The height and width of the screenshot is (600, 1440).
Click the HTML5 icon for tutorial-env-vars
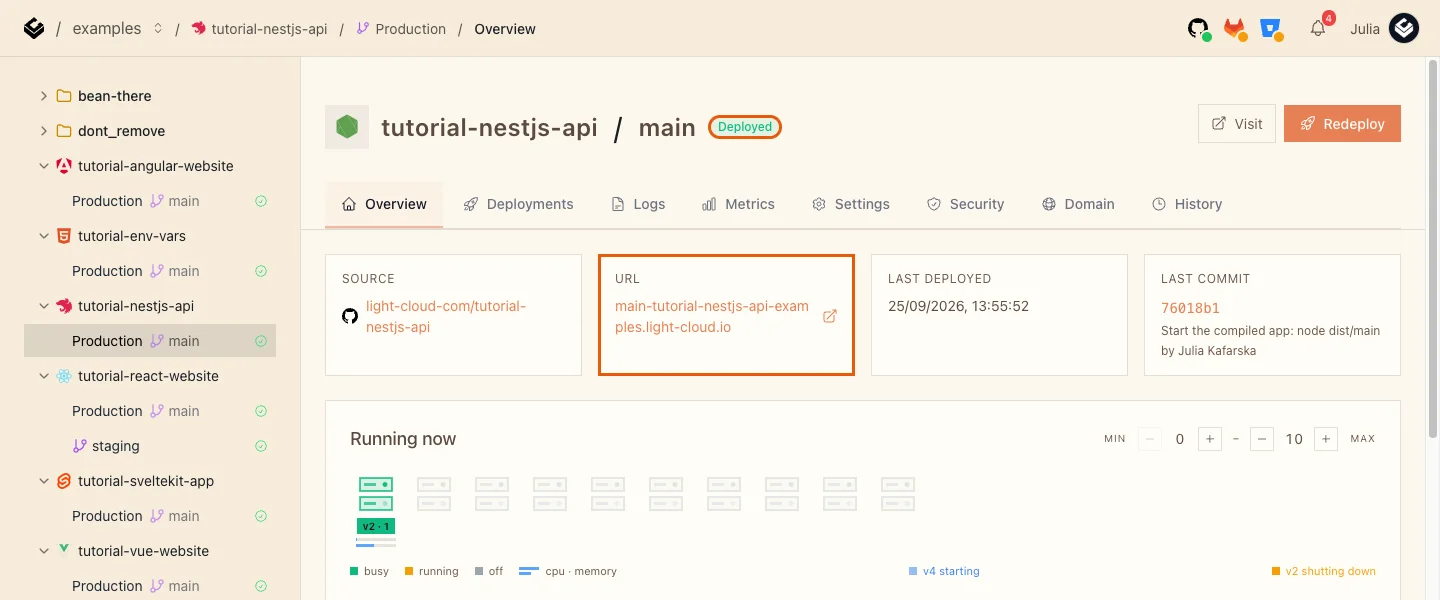coord(64,236)
